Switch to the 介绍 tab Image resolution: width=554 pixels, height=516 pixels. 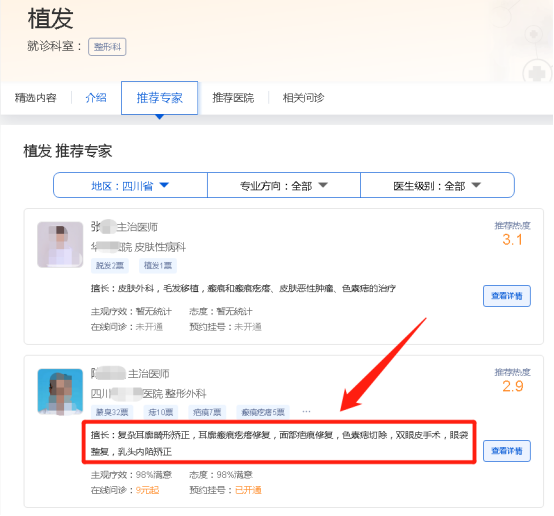(x=96, y=98)
